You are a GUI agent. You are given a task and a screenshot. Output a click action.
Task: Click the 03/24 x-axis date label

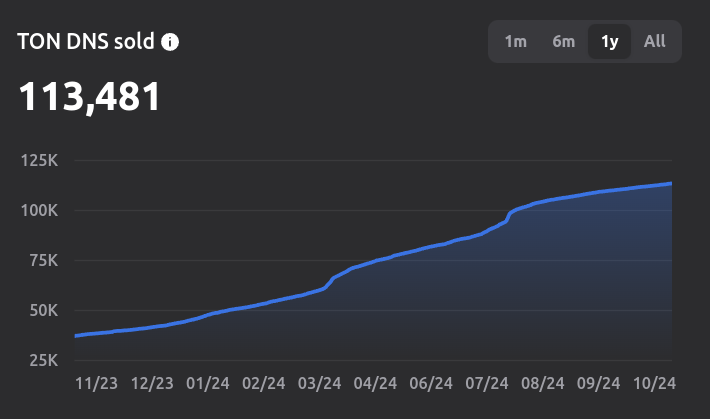tap(319, 384)
